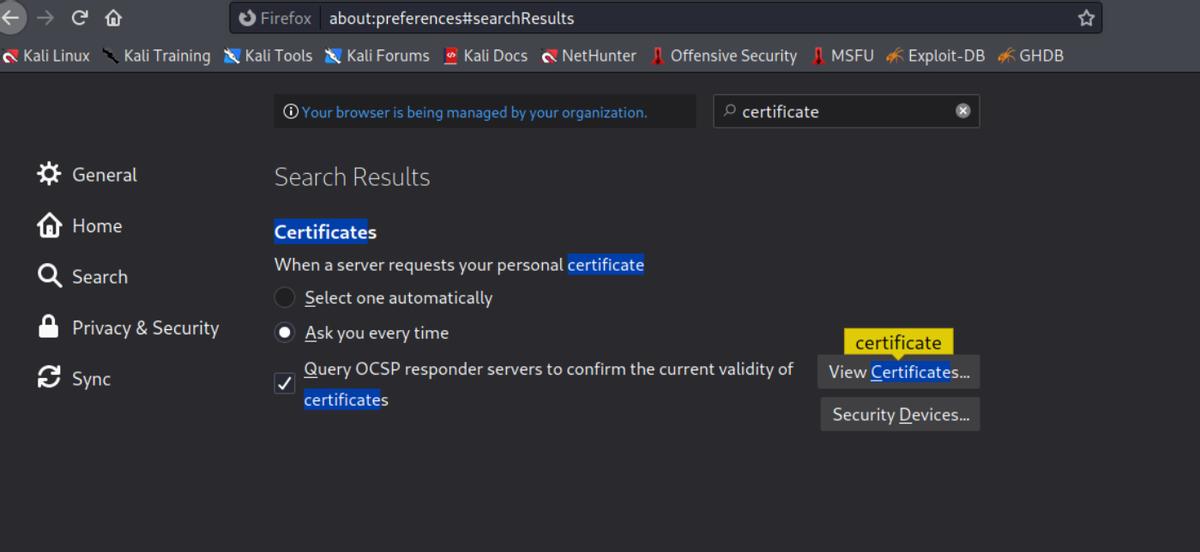Open the Home preferences category
The height and width of the screenshot is (552, 1200).
[79, 226]
